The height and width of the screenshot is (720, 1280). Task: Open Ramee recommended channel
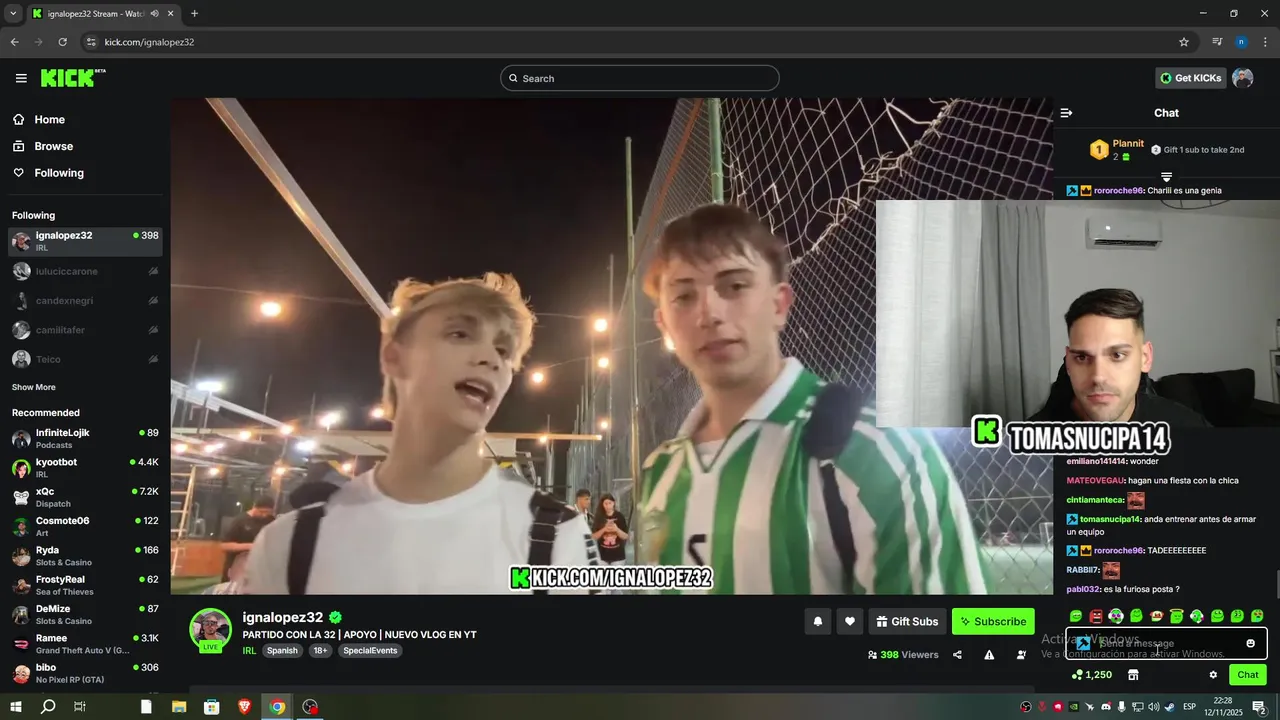tap(85, 644)
